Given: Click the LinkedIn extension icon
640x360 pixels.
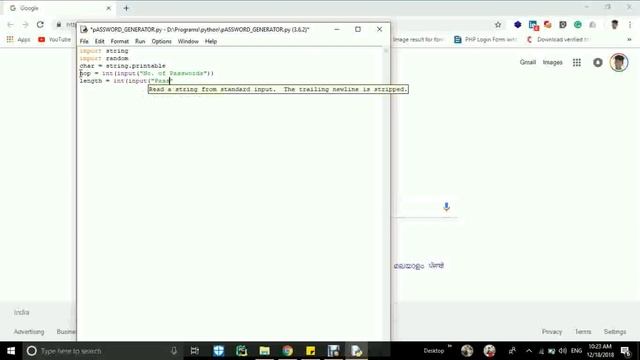Looking at the screenshot, I should click(x=533, y=25).
